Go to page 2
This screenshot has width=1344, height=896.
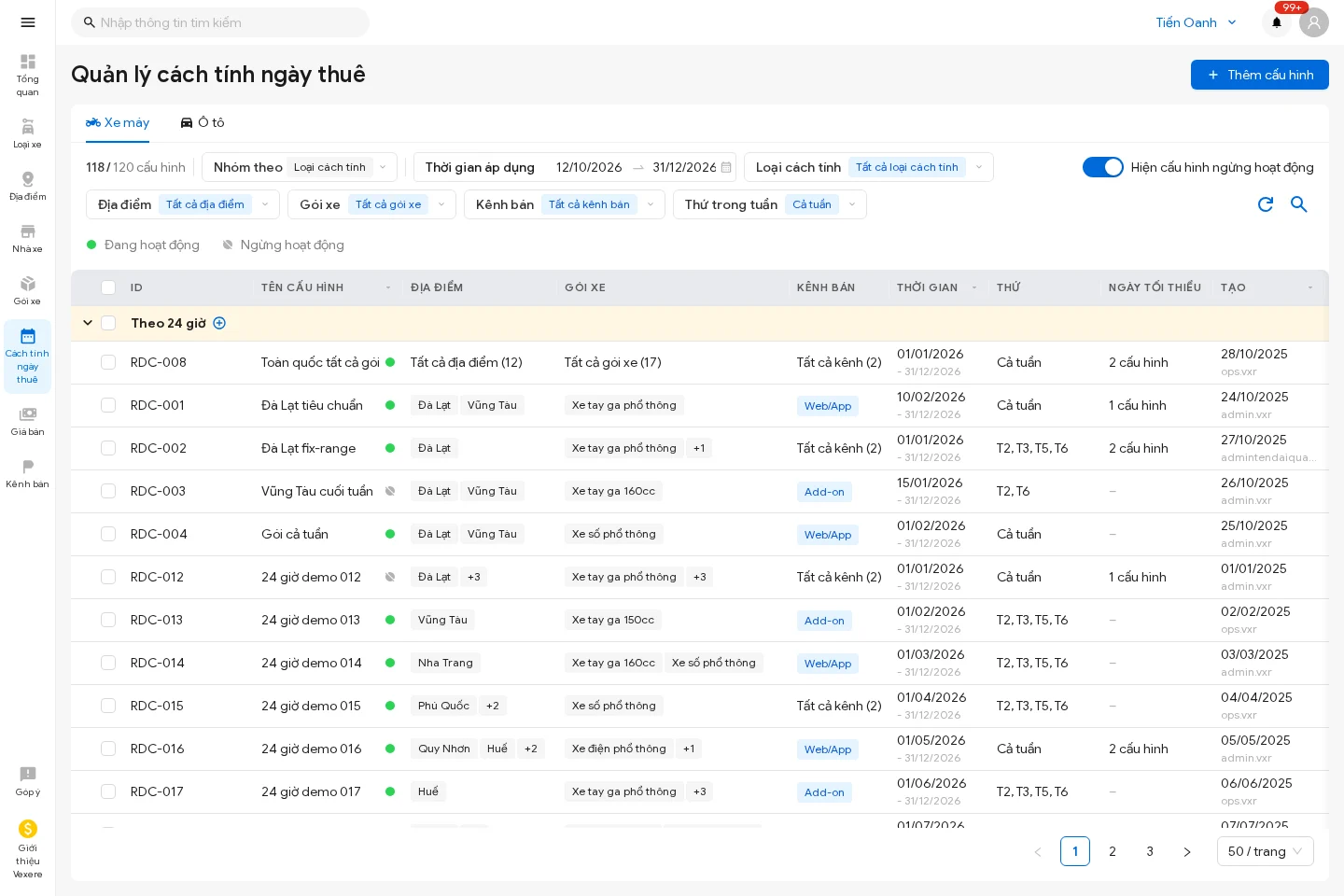[1113, 851]
